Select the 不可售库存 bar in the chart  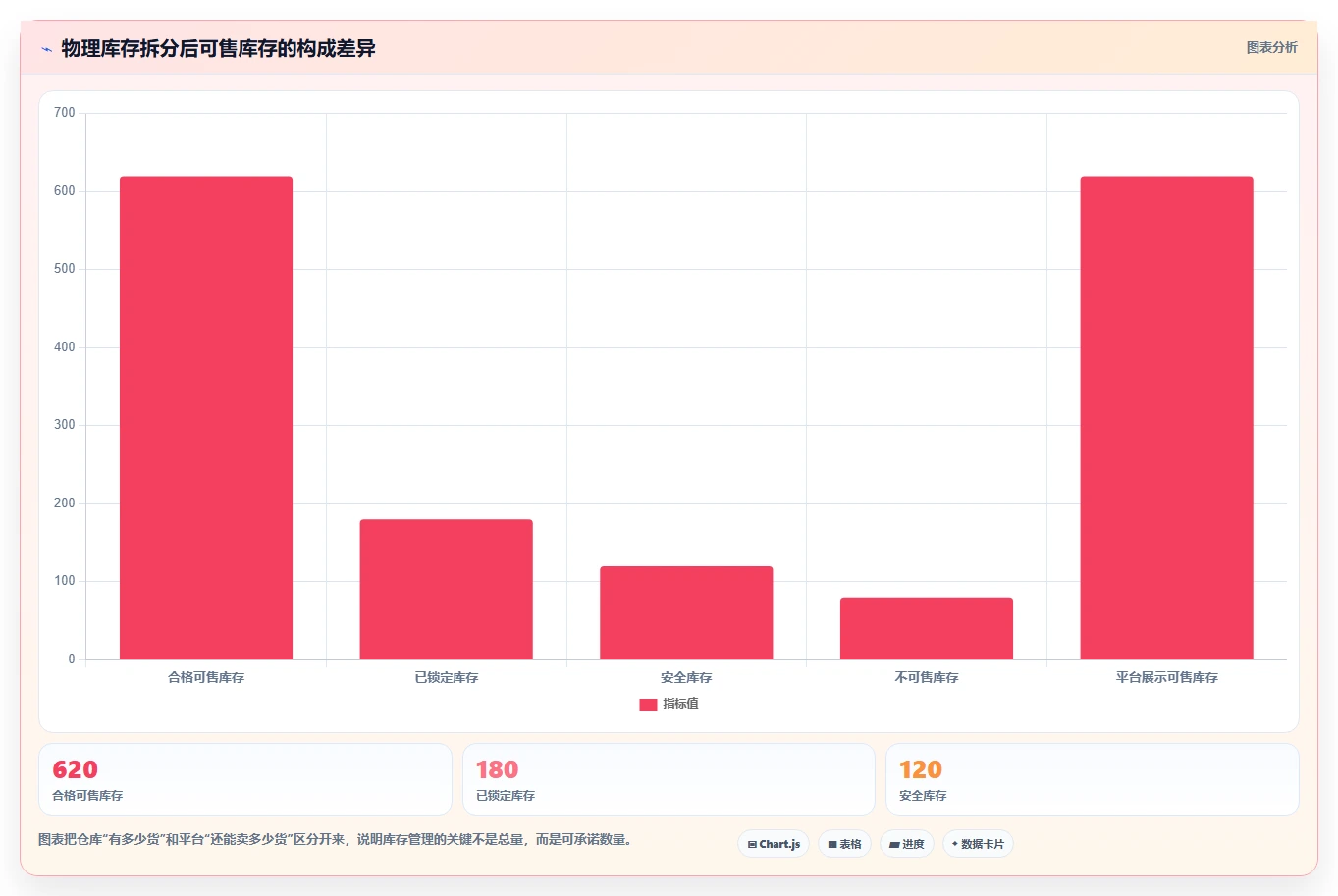point(927,628)
